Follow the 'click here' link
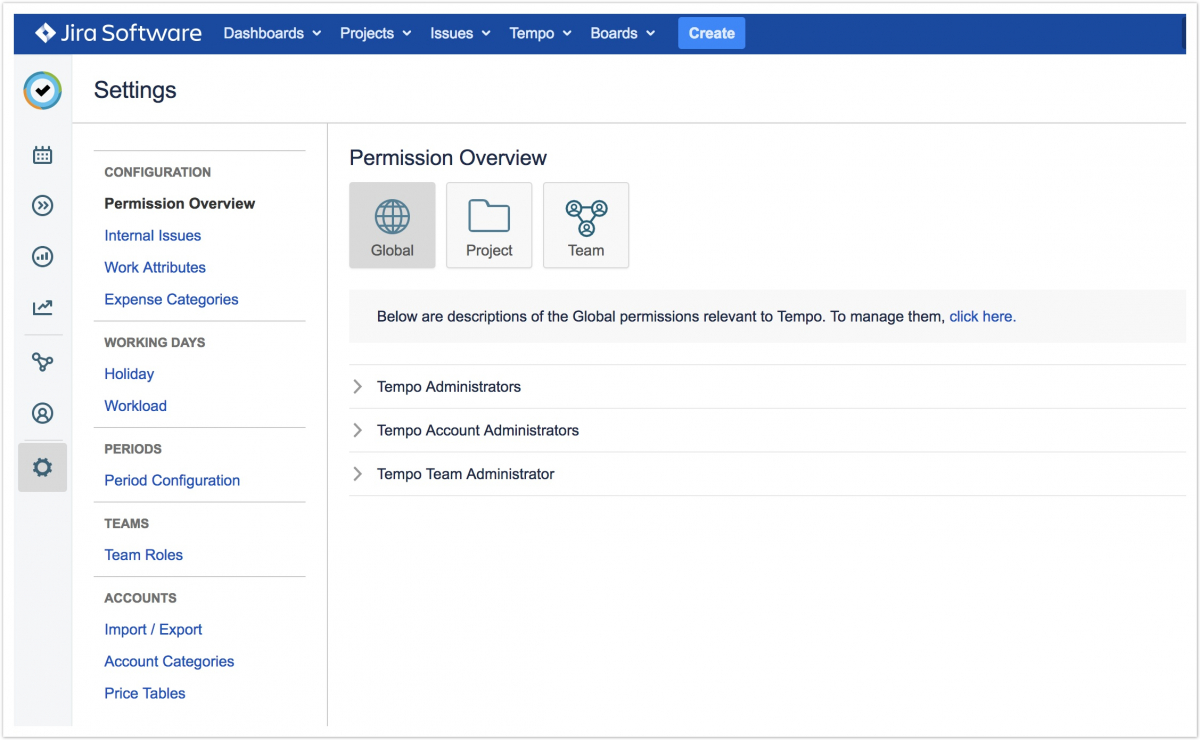 click(x=982, y=317)
